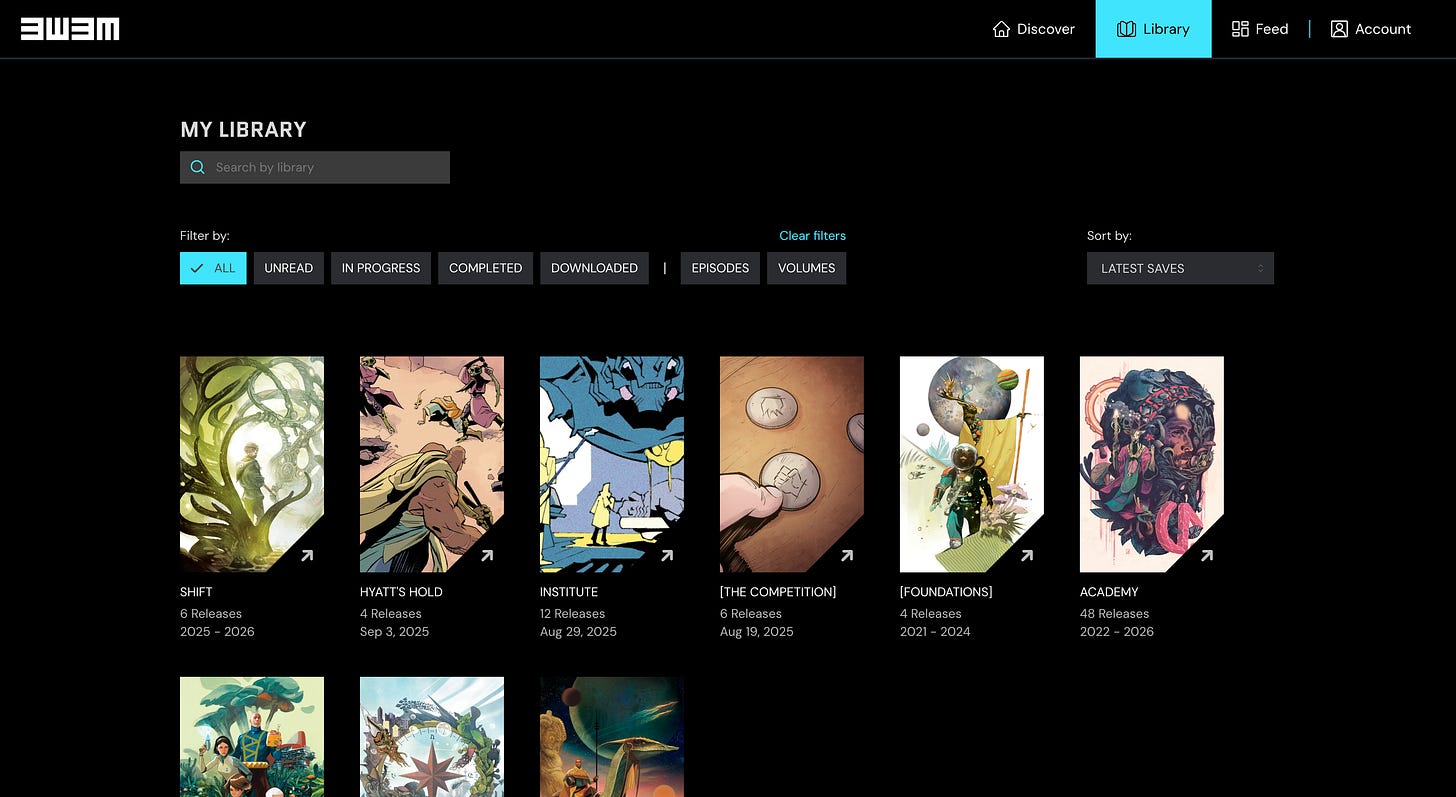
Task: Click the 3W3M logo in the header
Action: point(70,29)
